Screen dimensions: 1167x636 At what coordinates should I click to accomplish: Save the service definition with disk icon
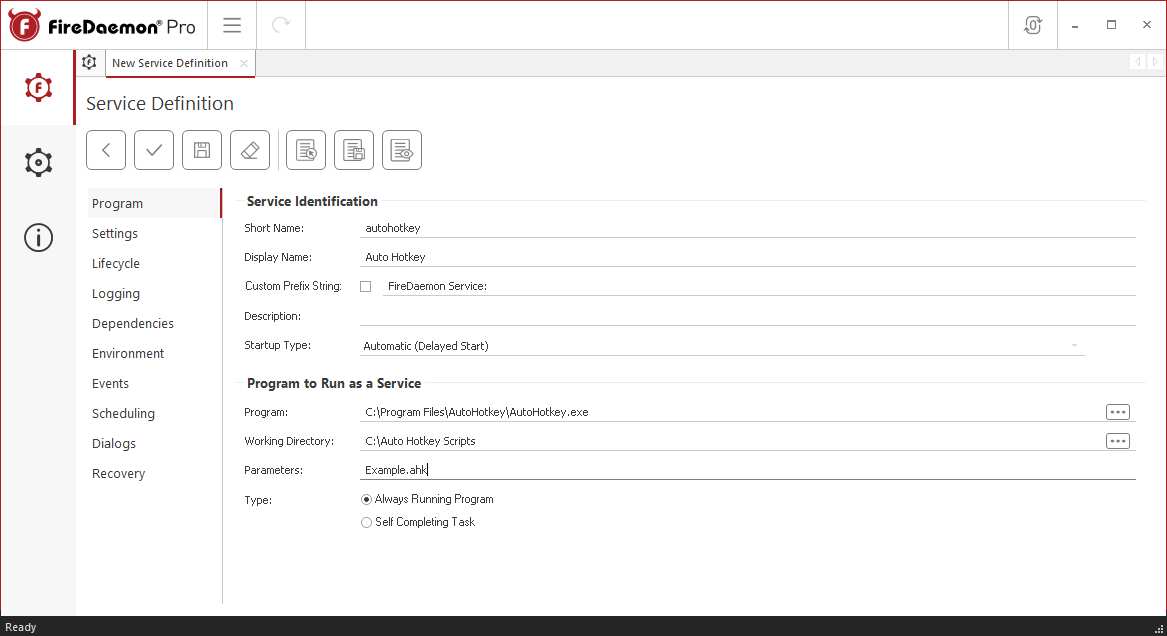(x=202, y=150)
